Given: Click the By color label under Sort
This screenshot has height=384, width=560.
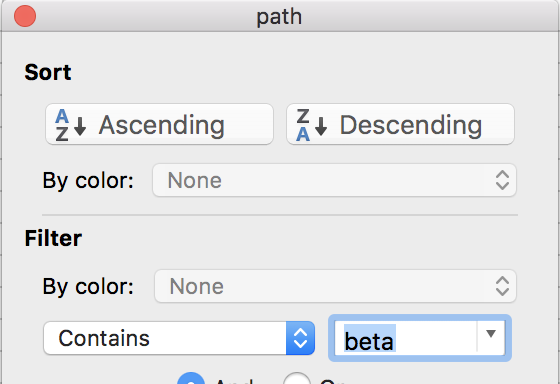Looking at the screenshot, I should tap(88, 180).
